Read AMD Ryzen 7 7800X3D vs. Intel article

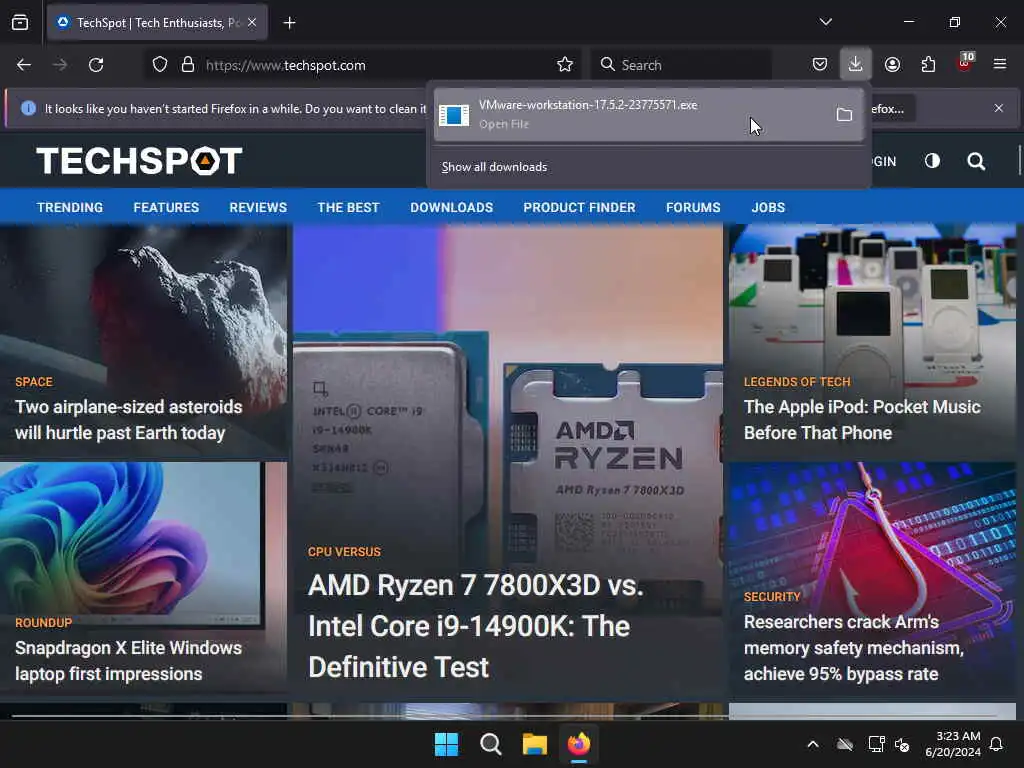475,626
